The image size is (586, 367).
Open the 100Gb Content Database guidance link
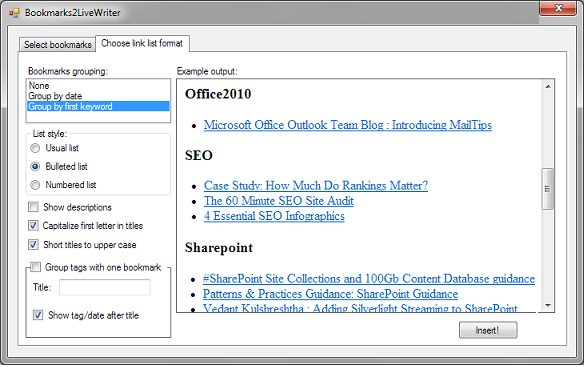point(369,279)
